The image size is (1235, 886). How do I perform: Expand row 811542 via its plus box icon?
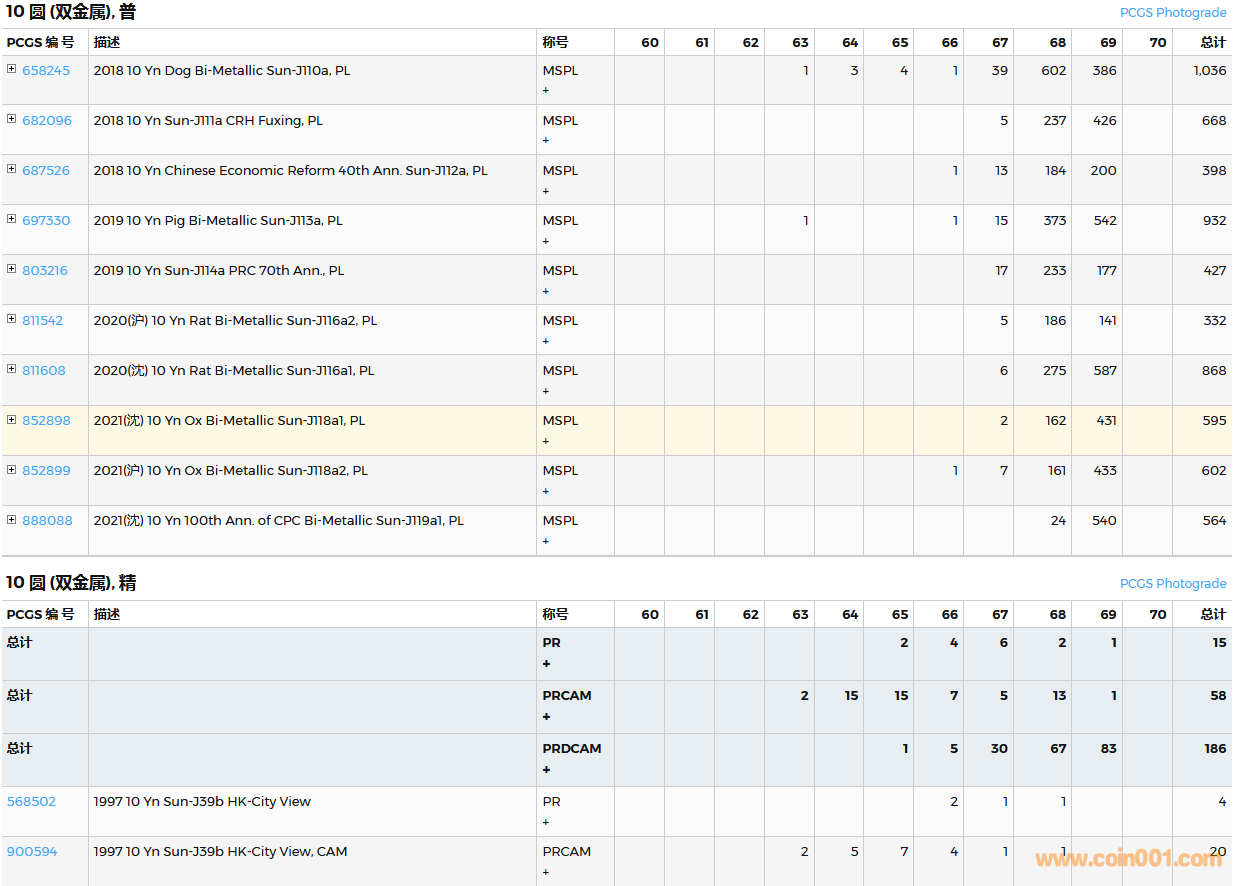[12, 319]
